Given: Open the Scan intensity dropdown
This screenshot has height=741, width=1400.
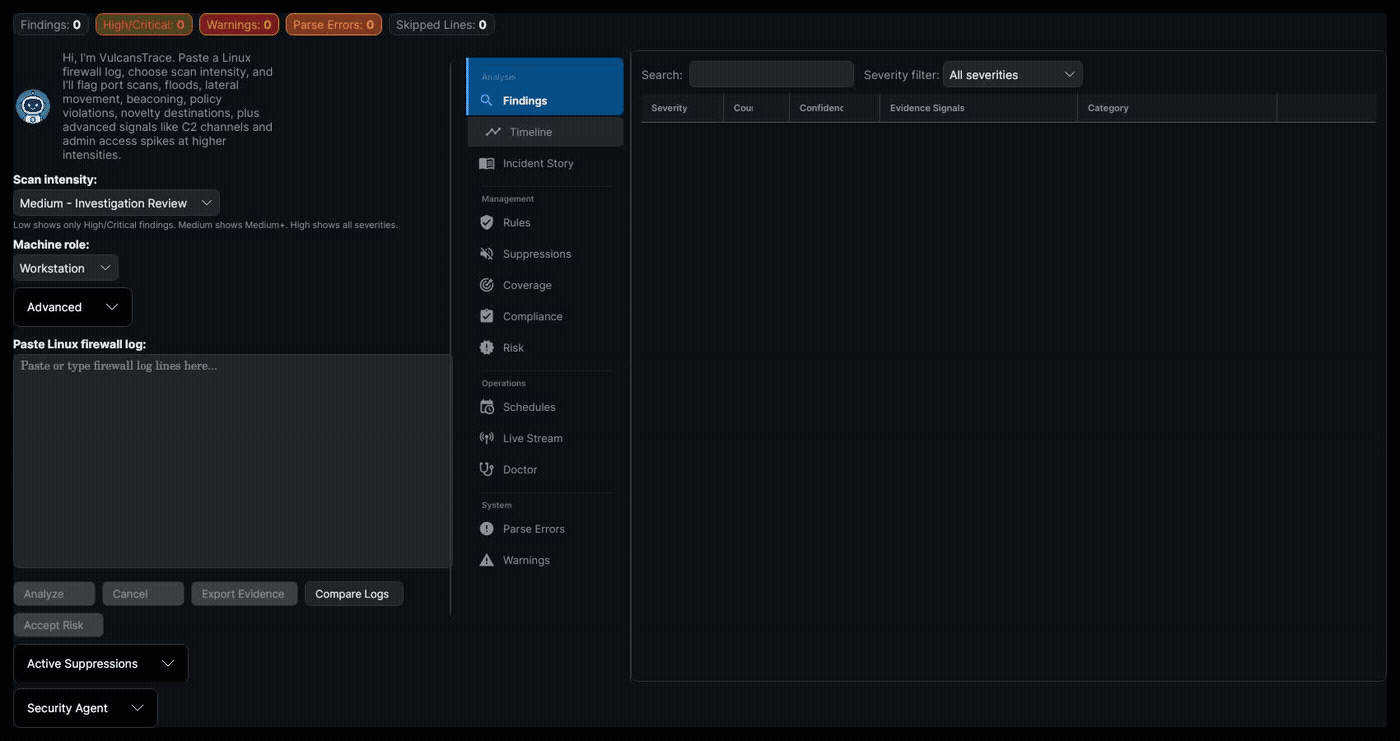Looking at the screenshot, I should point(116,203).
